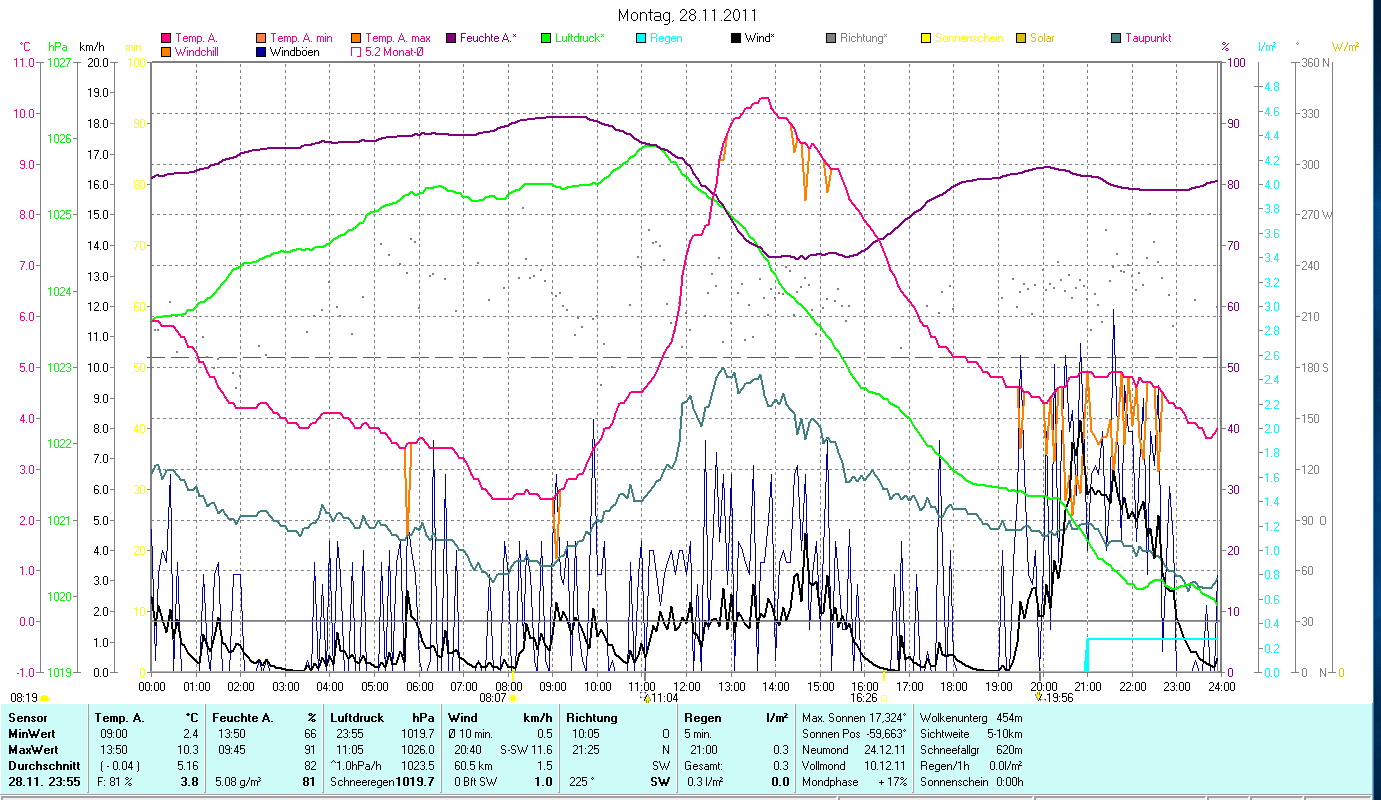
Task: Click the yellow Sonnenschein legend square
Action: [925, 38]
